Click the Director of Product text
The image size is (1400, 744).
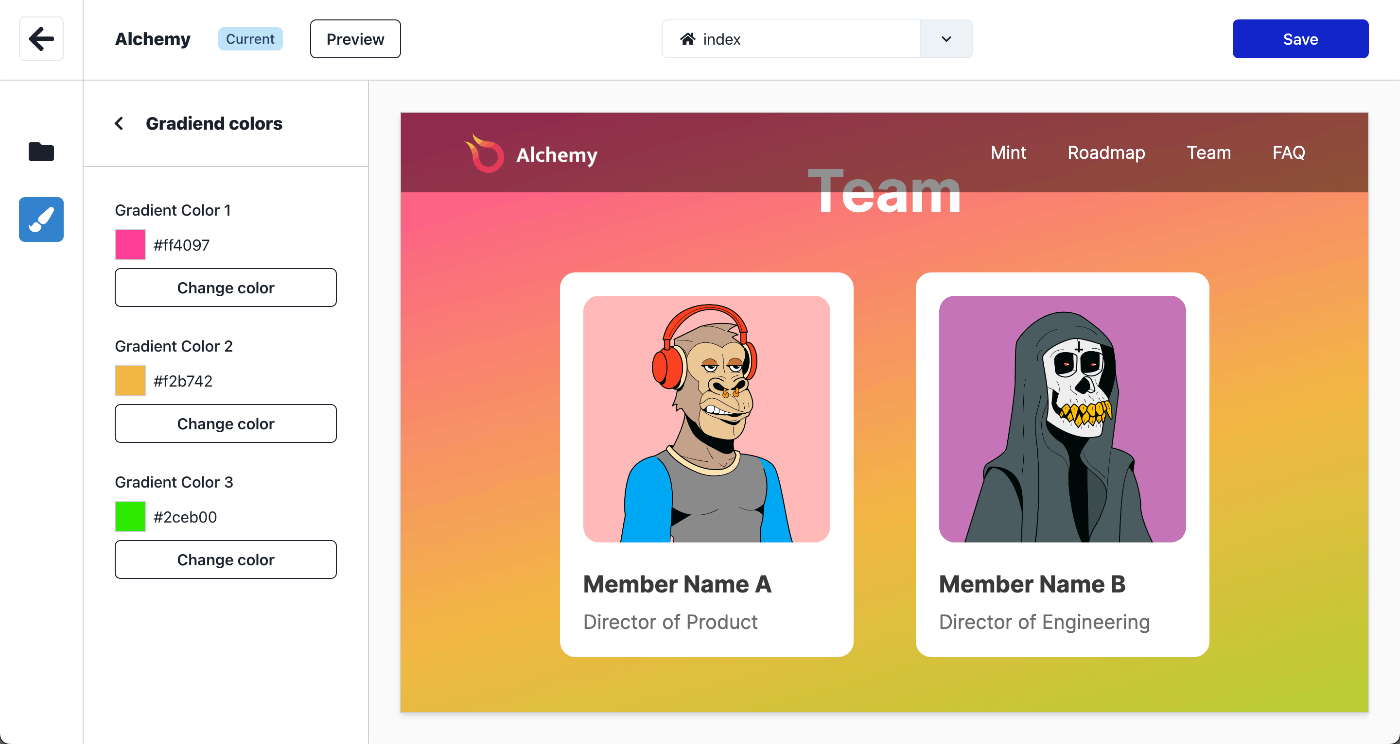click(x=670, y=622)
